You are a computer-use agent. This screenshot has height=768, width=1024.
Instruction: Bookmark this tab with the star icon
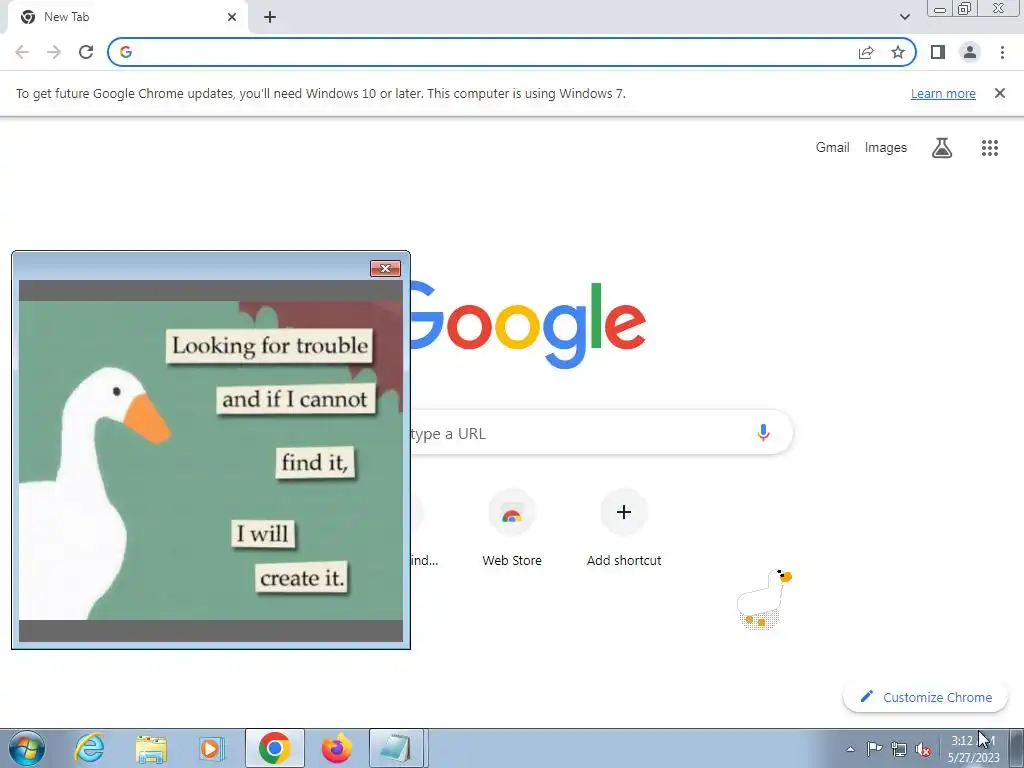(x=898, y=52)
